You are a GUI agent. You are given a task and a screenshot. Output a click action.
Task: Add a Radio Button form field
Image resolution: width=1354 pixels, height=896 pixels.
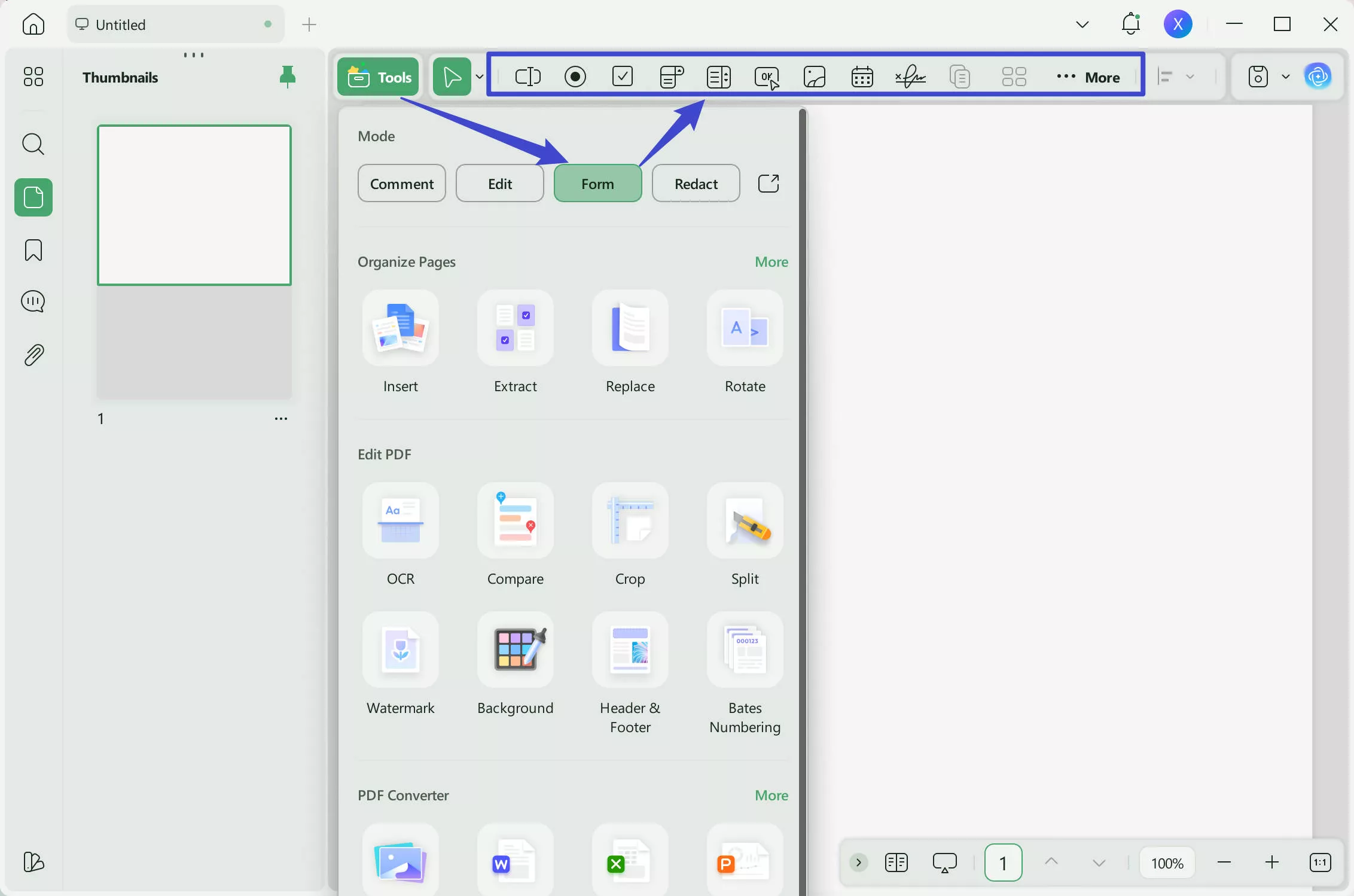[575, 76]
